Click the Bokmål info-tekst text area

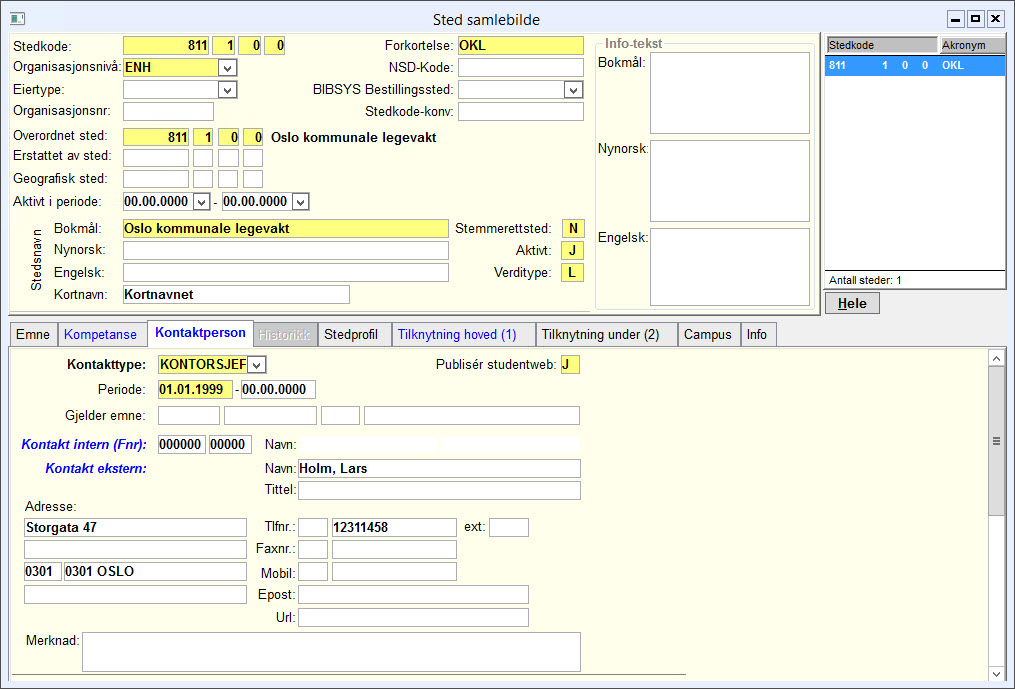(730, 93)
